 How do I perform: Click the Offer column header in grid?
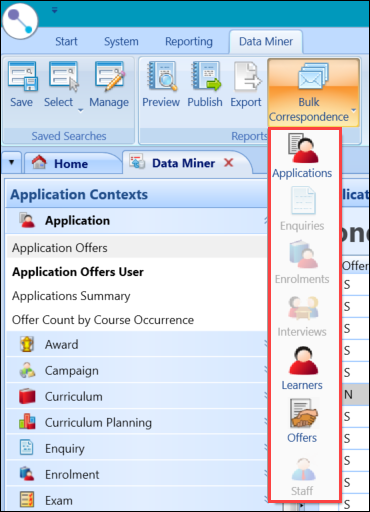355,266
